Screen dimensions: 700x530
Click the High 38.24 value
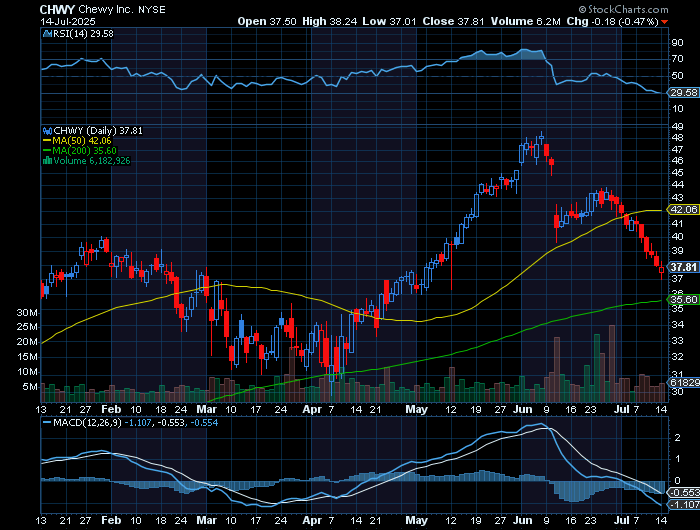[x=329, y=21]
